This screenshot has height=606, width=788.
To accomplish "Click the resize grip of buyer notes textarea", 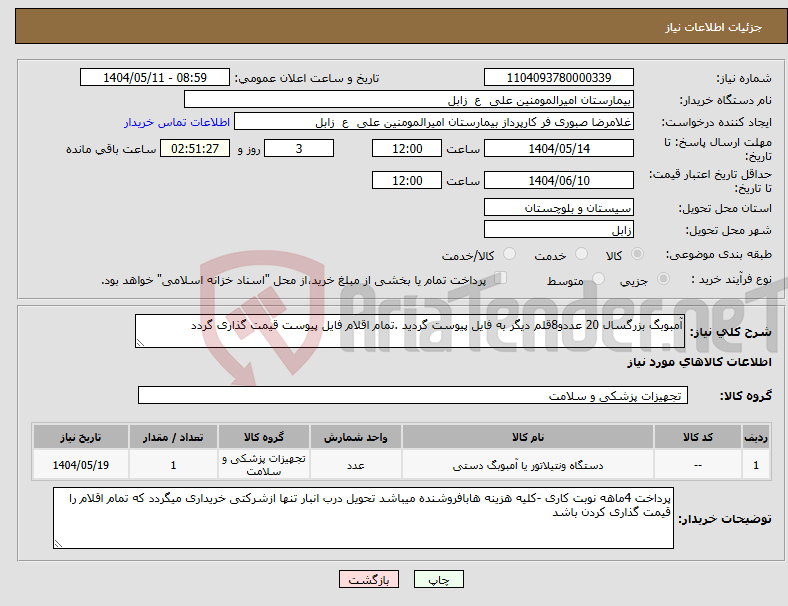I will (58, 543).
